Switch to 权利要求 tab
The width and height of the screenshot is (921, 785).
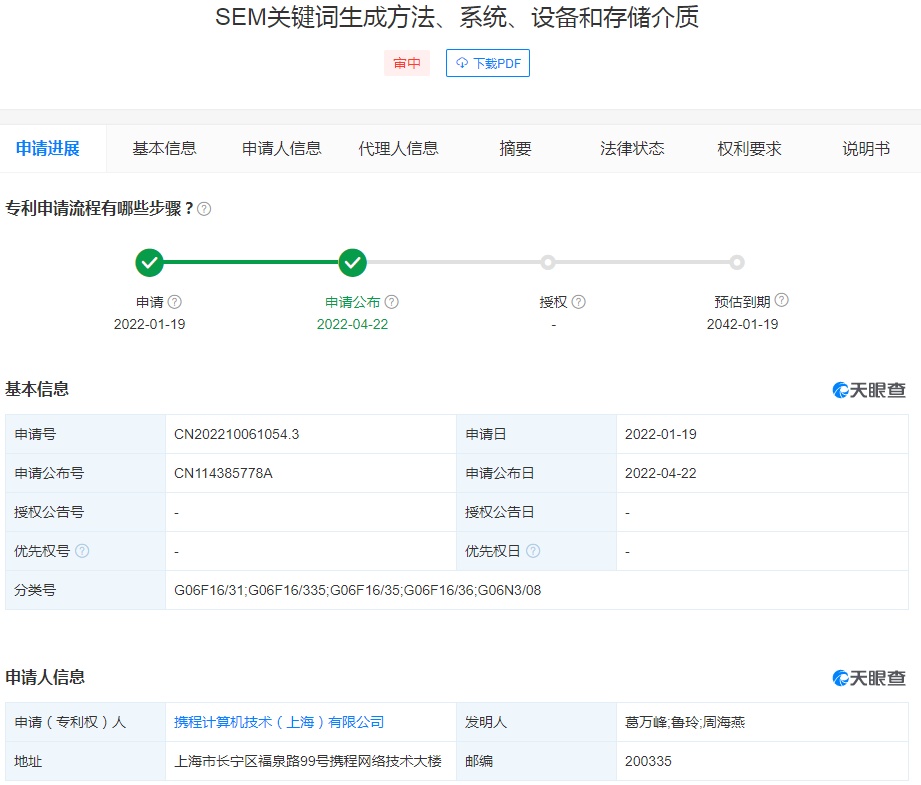749,149
